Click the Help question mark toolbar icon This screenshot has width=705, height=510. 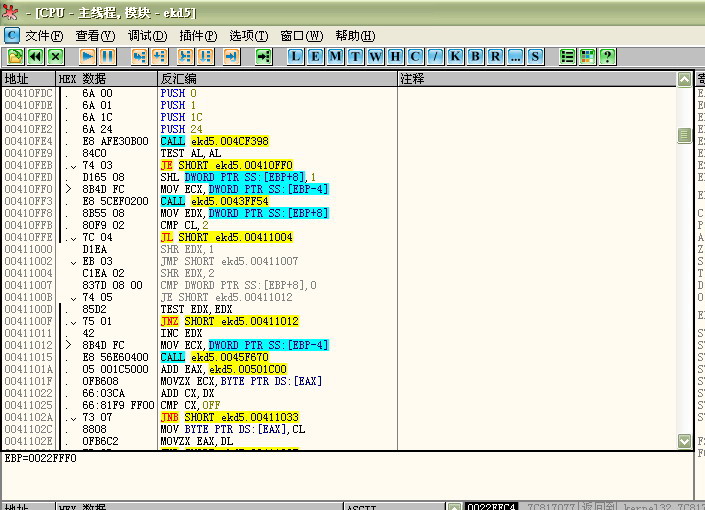pyautogui.click(x=607, y=56)
